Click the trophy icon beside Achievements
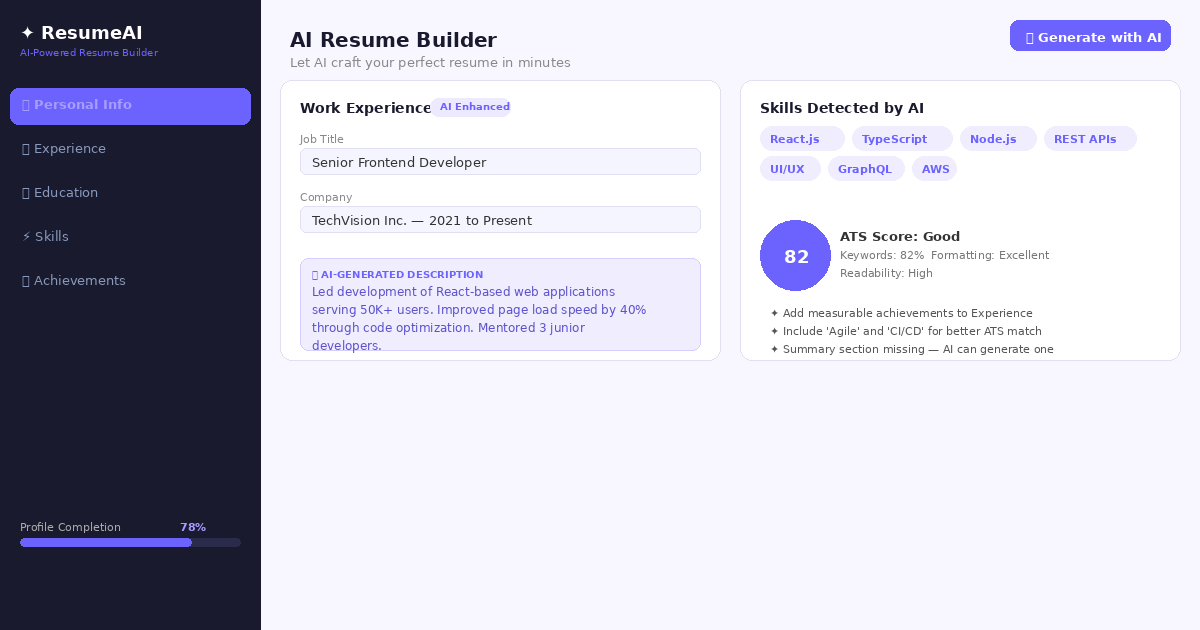Image resolution: width=1200 pixels, height=630 pixels. click(x=26, y=280)
